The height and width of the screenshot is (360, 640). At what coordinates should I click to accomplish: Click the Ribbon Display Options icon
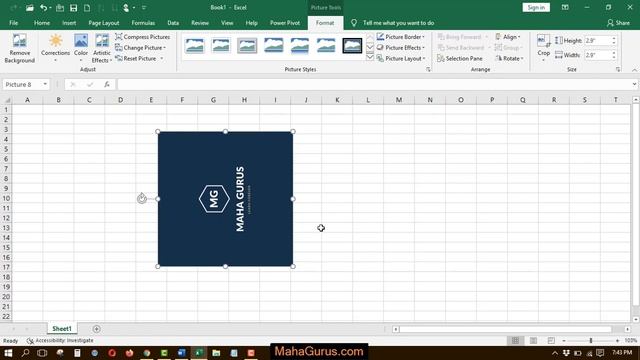(x=565, y=7)
